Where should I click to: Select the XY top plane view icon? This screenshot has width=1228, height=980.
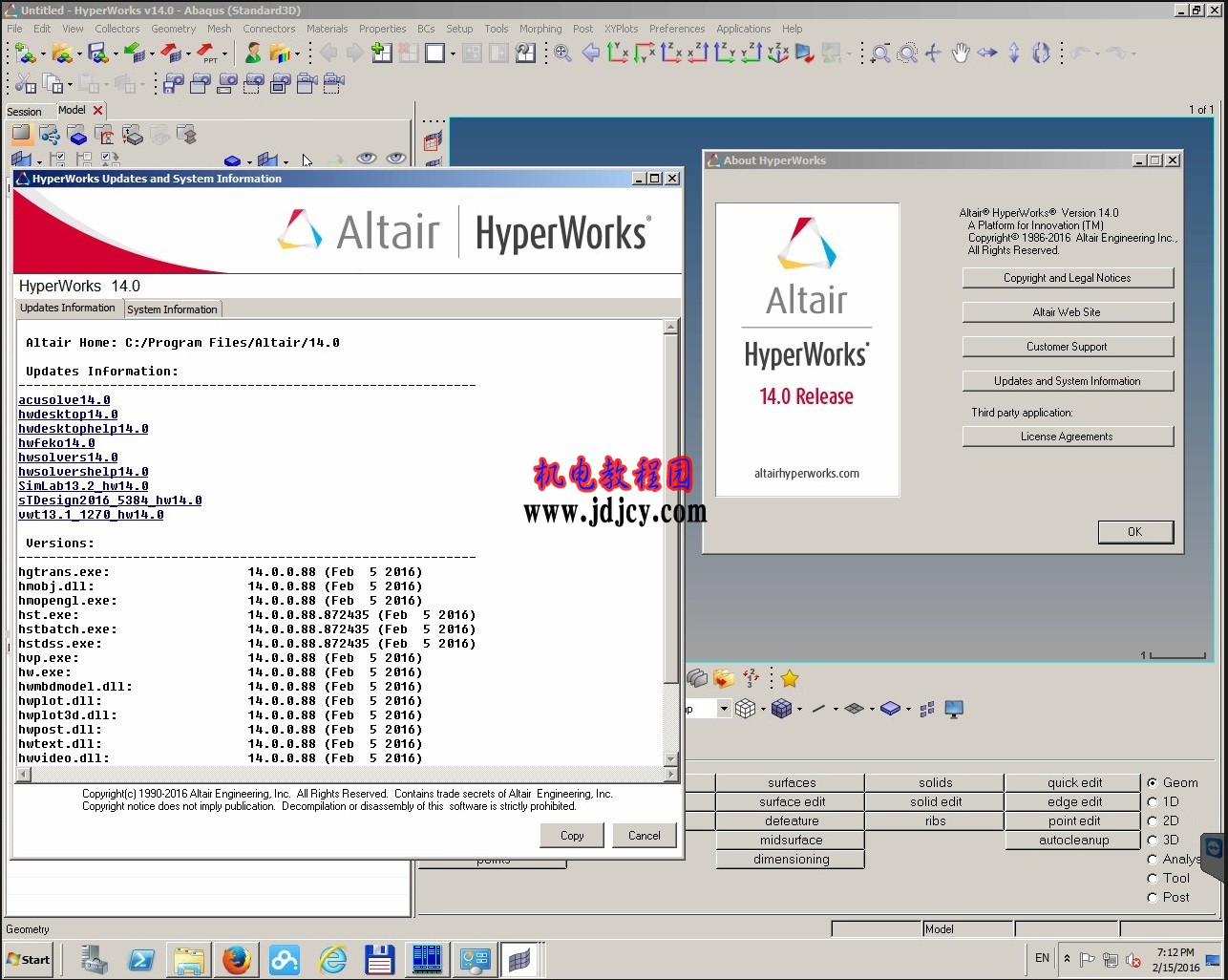pyautogui.click(x=618, y=53)
